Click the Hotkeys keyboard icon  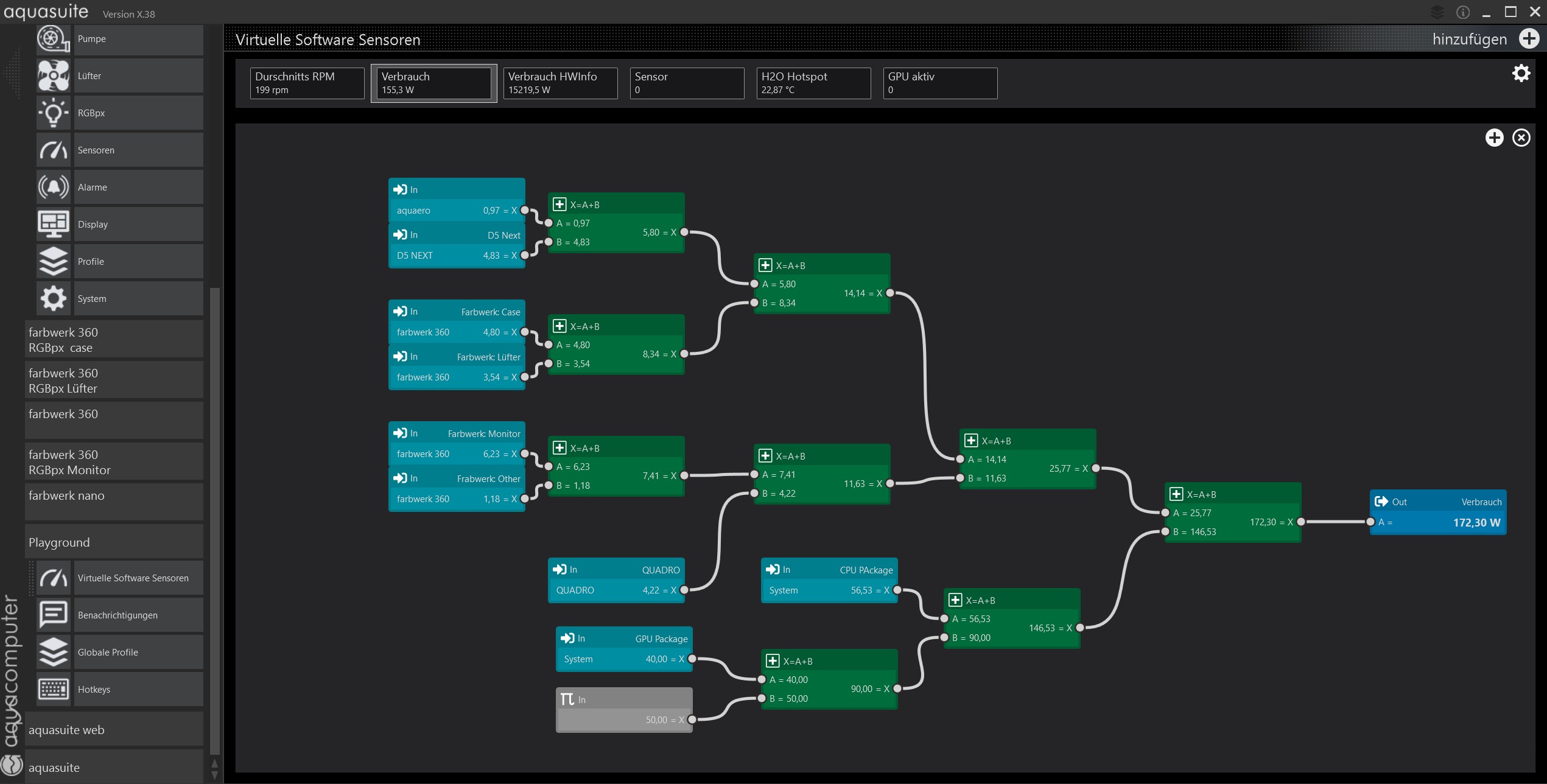(54, 690)
